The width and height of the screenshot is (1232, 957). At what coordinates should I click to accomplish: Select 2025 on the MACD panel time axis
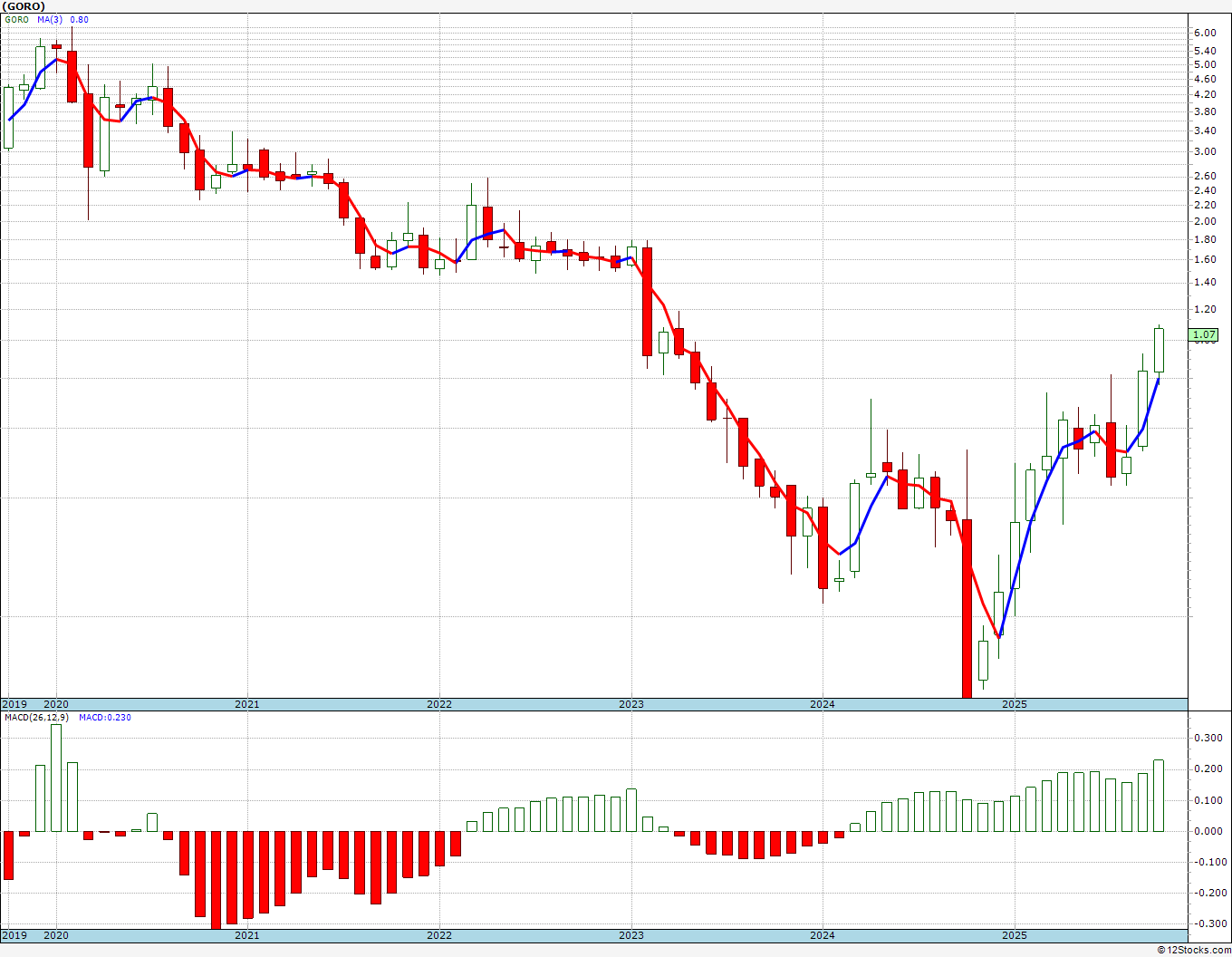click(x=1015, y=935)
